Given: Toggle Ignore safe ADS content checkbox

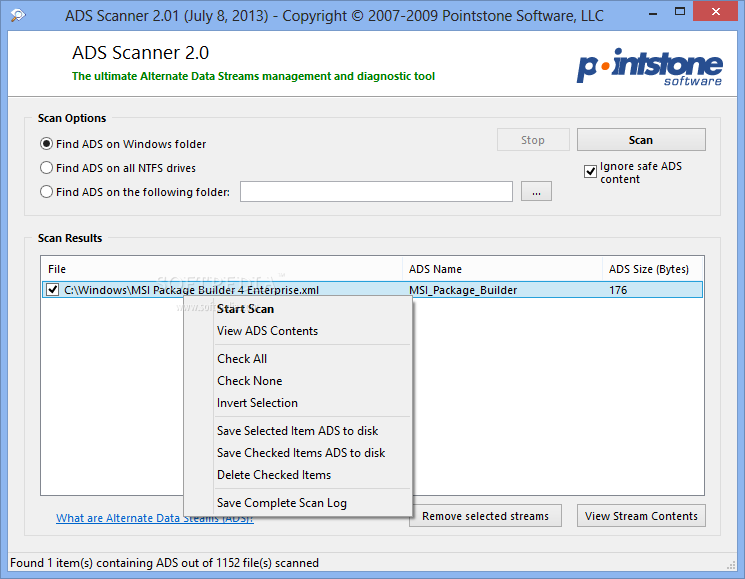Looking at the screenshot, I should pos(590,171).
